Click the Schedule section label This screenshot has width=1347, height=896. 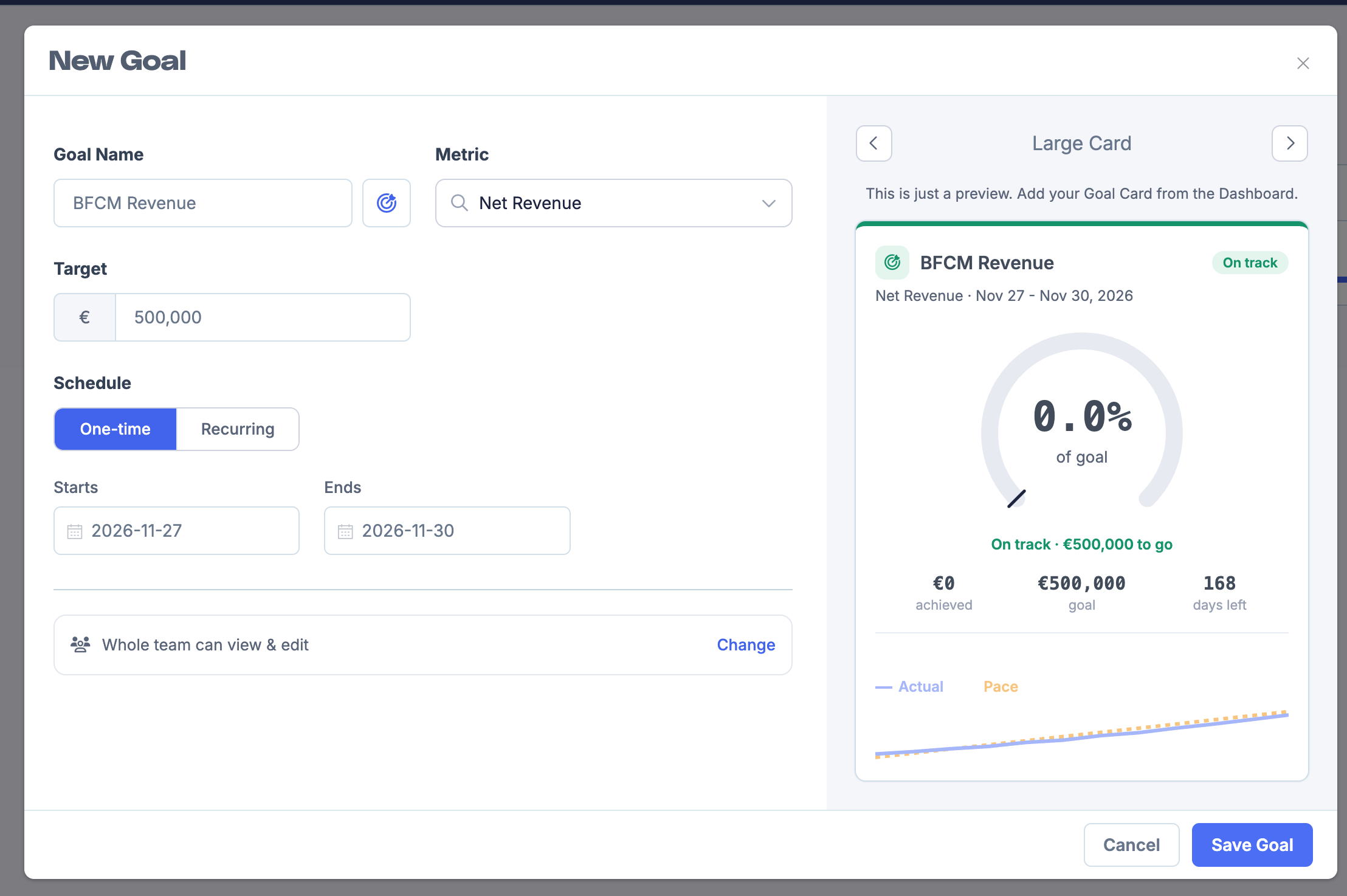pos(92,383)
